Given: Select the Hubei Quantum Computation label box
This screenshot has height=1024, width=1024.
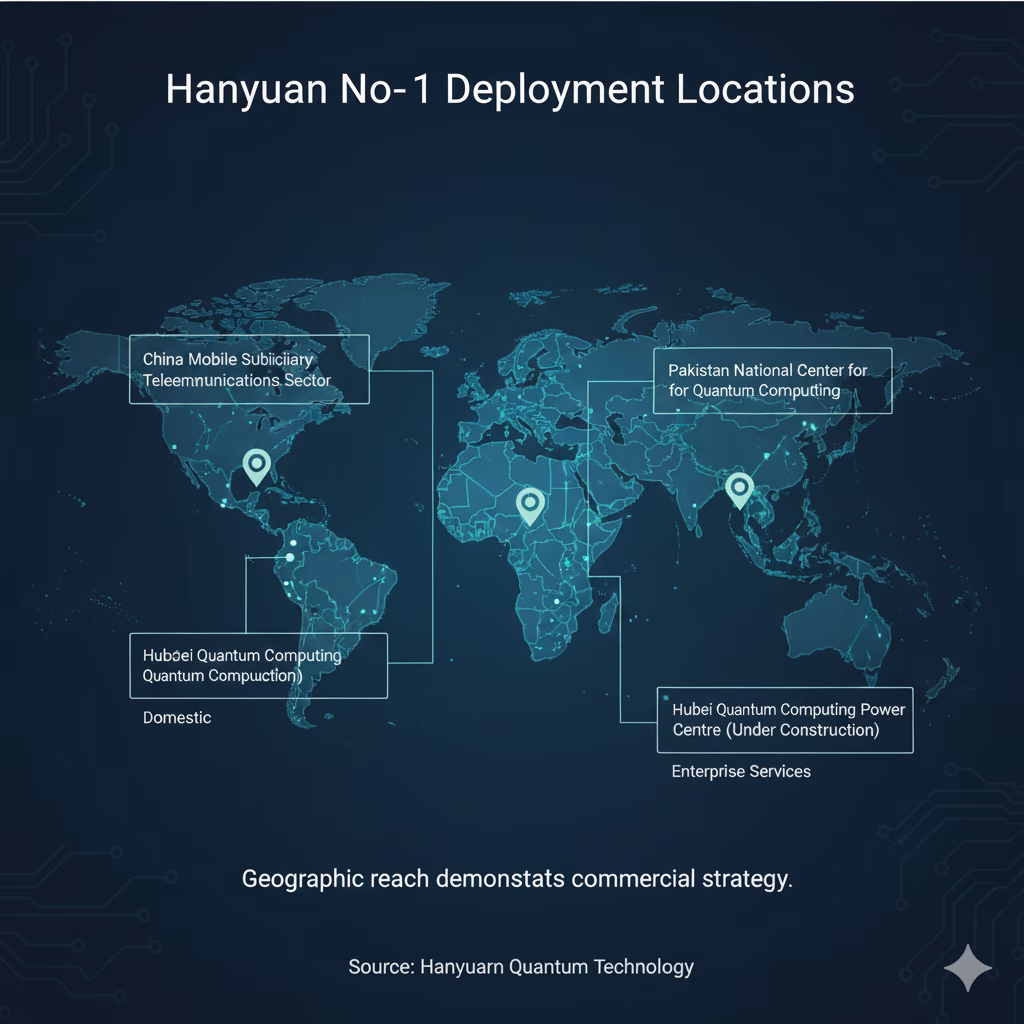Looking at the screenshot, I should coord(258,666).
